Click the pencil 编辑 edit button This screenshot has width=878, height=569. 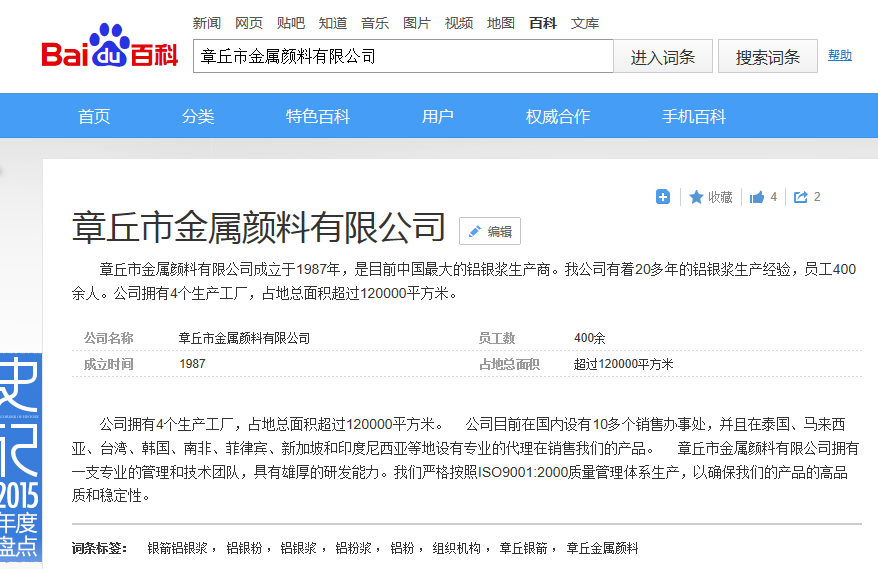tap(490, 231)
